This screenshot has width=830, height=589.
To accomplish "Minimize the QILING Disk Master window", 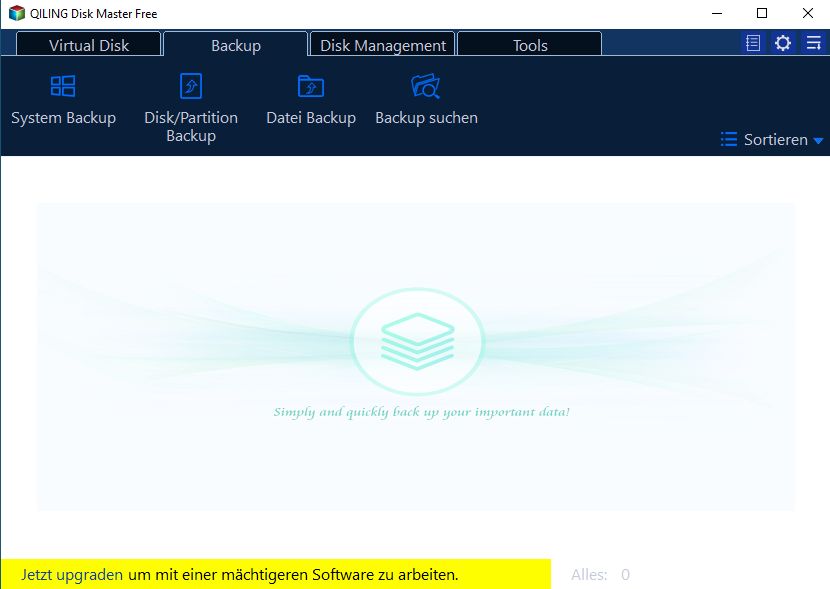I will point(717,13).
